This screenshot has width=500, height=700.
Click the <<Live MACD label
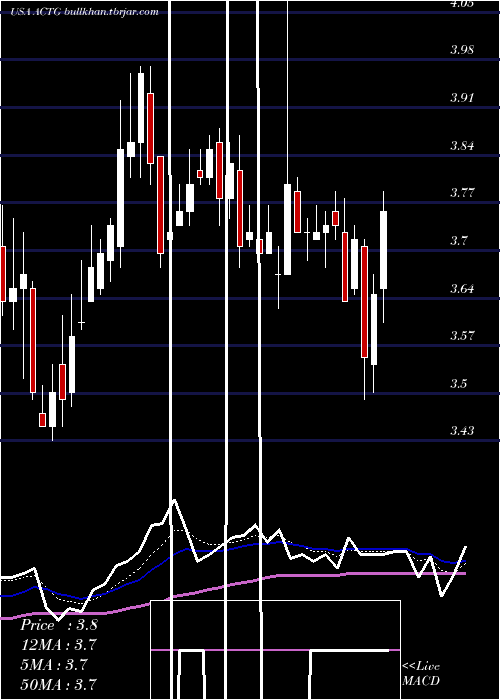421,674
